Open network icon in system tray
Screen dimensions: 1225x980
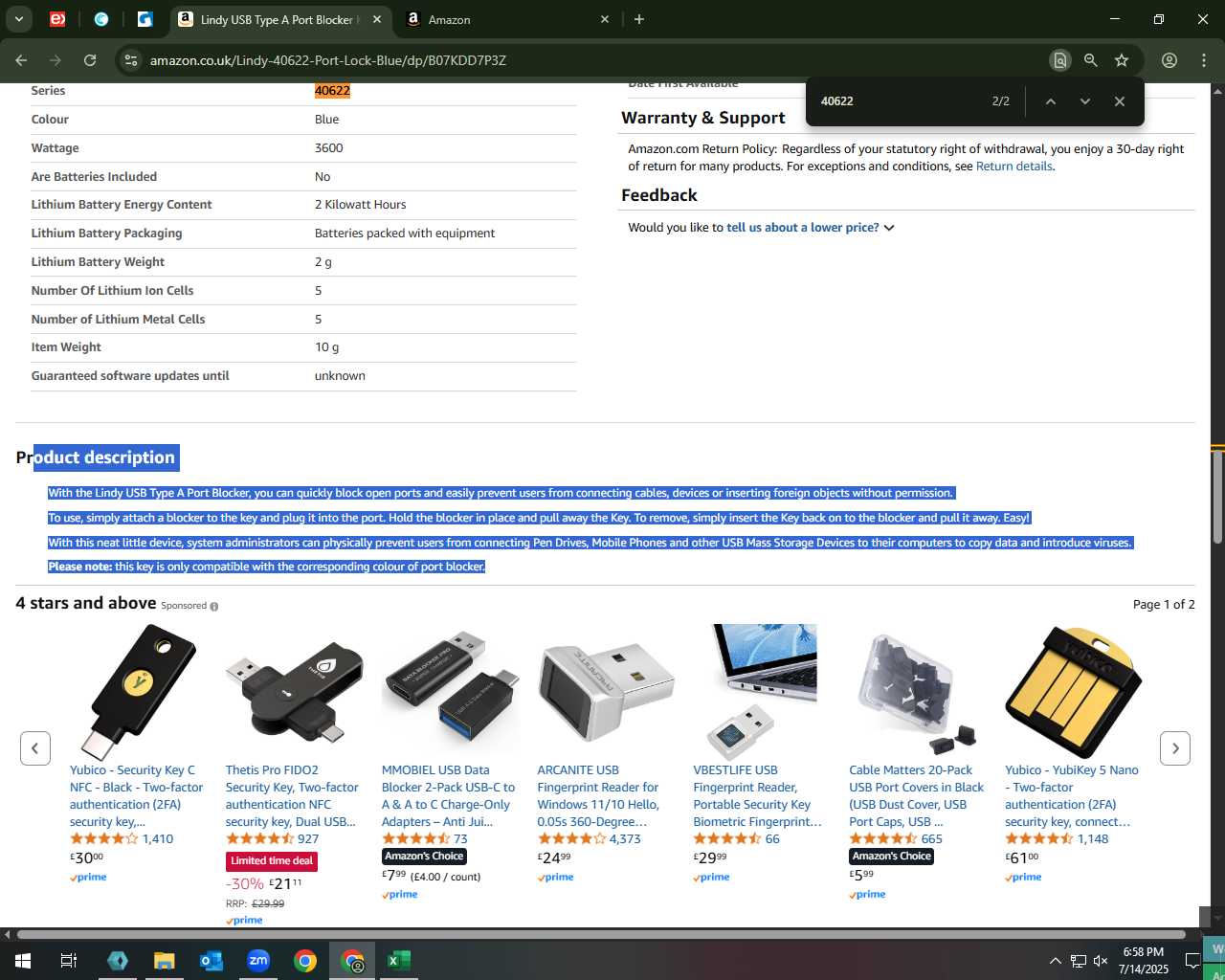click(1078, 961)
